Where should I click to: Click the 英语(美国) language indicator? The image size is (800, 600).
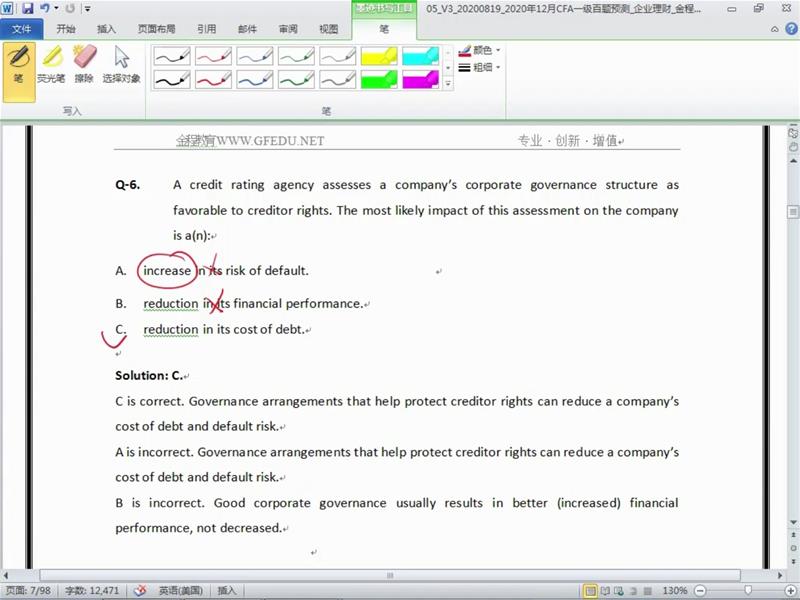point(181,590)
